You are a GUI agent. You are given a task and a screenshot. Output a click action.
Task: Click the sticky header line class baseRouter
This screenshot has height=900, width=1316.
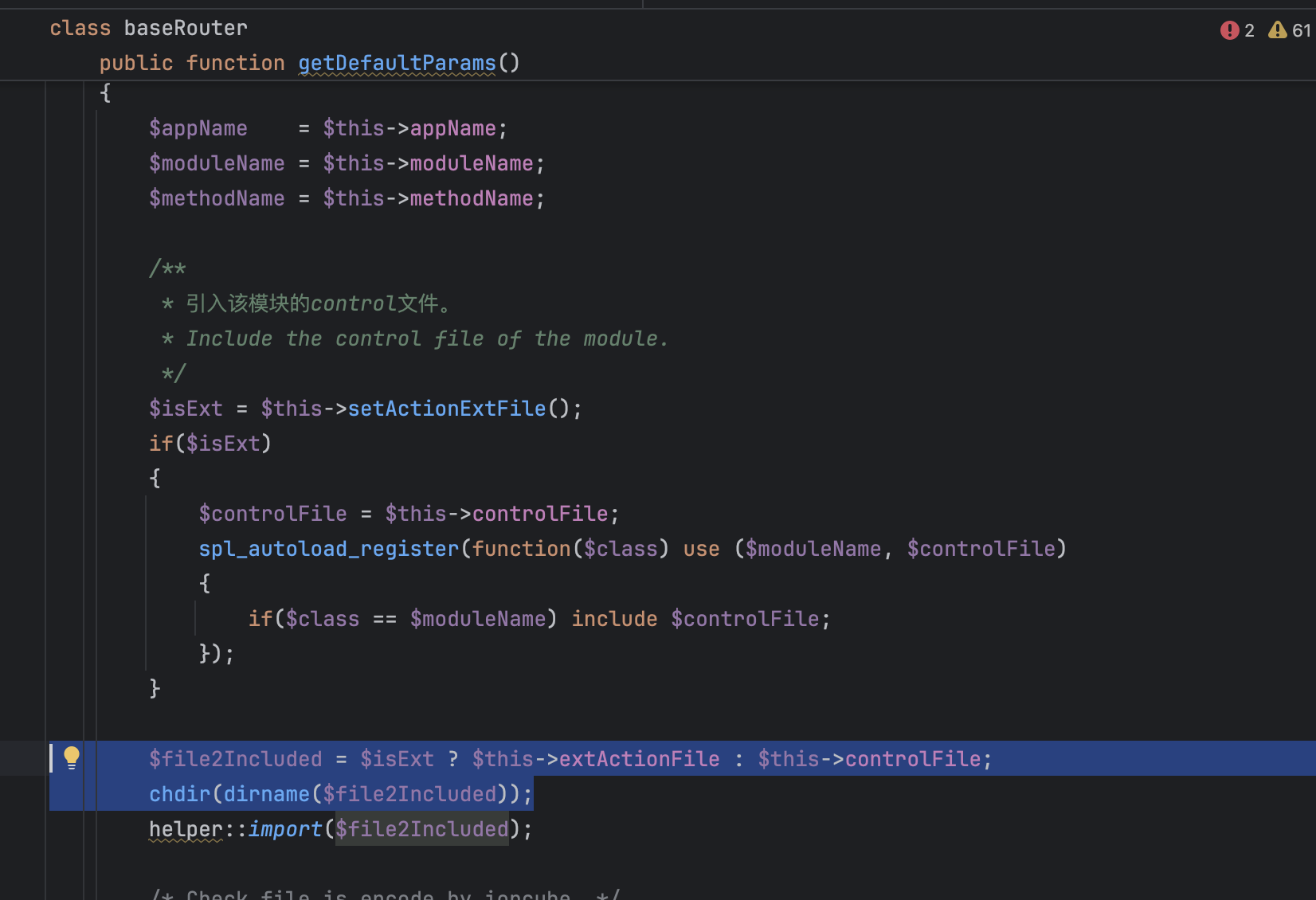pyautogui.click(x=148, y=28)
